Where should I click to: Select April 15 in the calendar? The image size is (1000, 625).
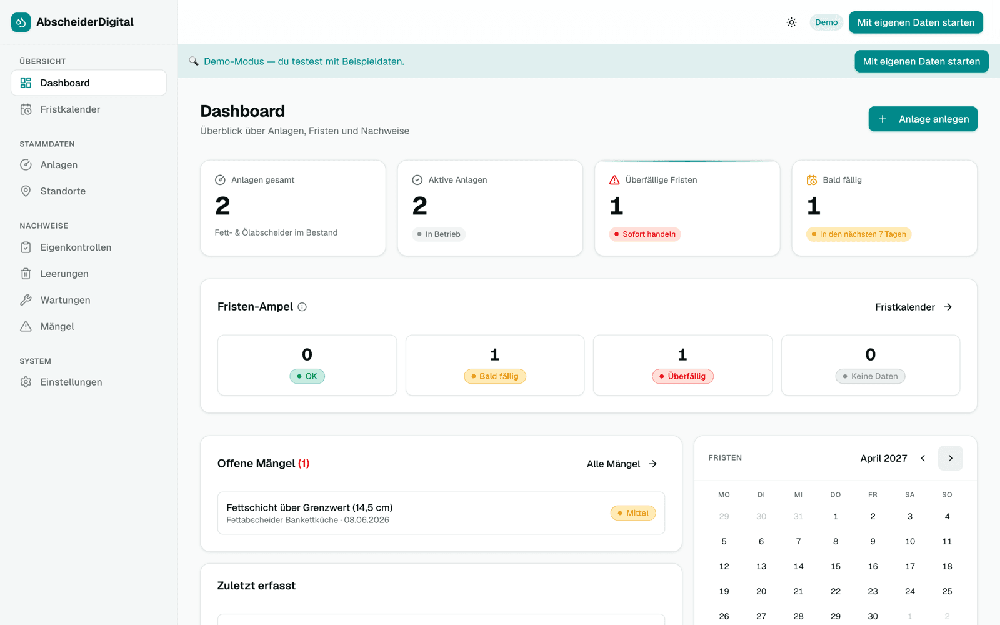(835, 566)
